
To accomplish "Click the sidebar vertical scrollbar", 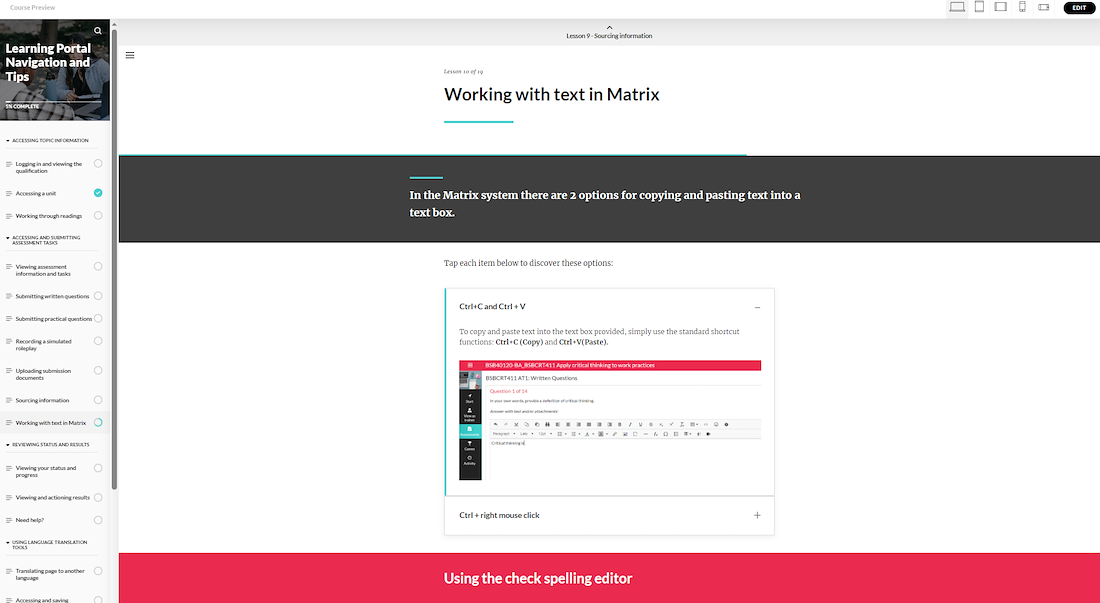I will pyautogui.click(x=114, y=259).
